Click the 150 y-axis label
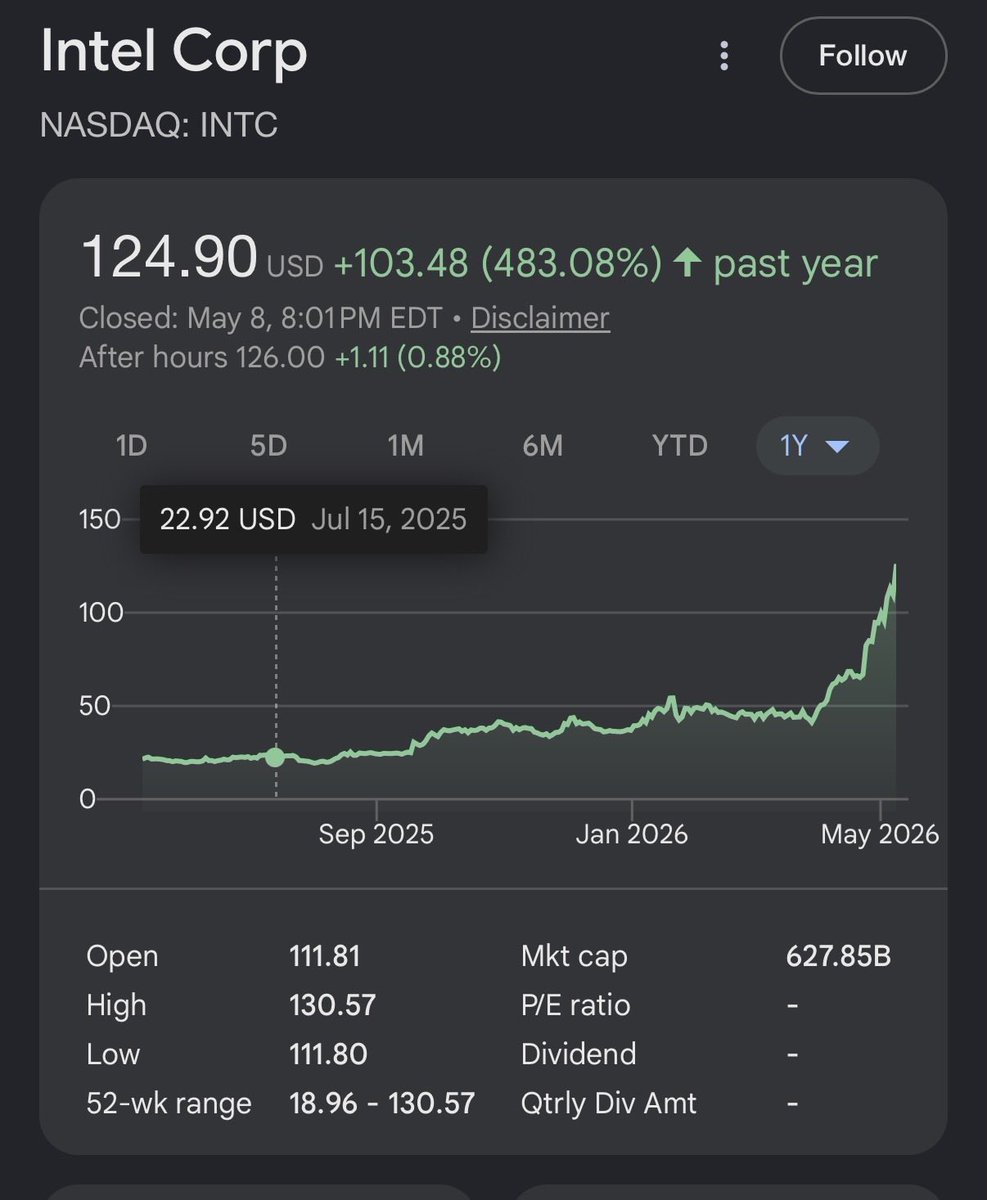Screen dimensions: 987x1200 click(x=100, y=519)
